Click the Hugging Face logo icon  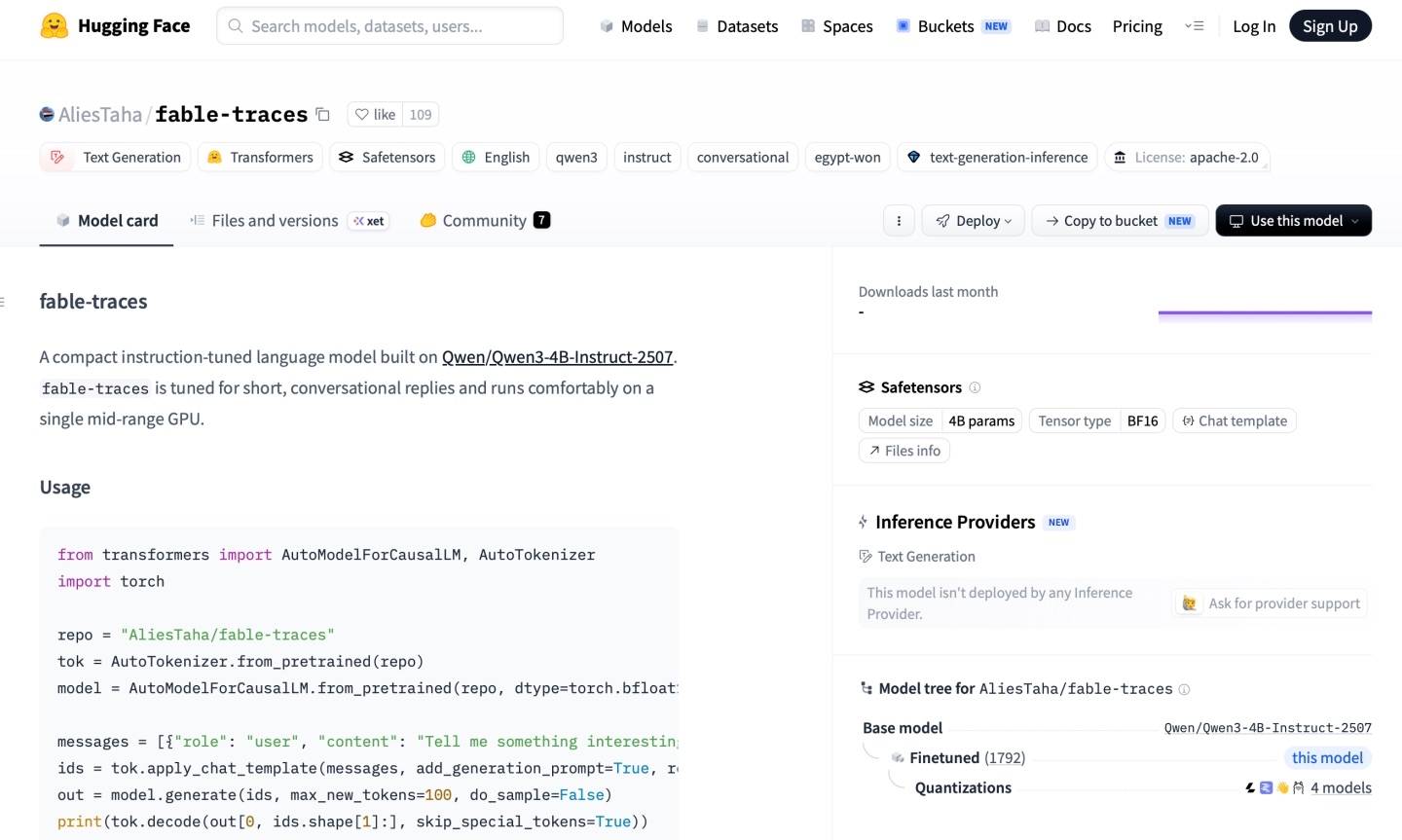coord(55,25)
